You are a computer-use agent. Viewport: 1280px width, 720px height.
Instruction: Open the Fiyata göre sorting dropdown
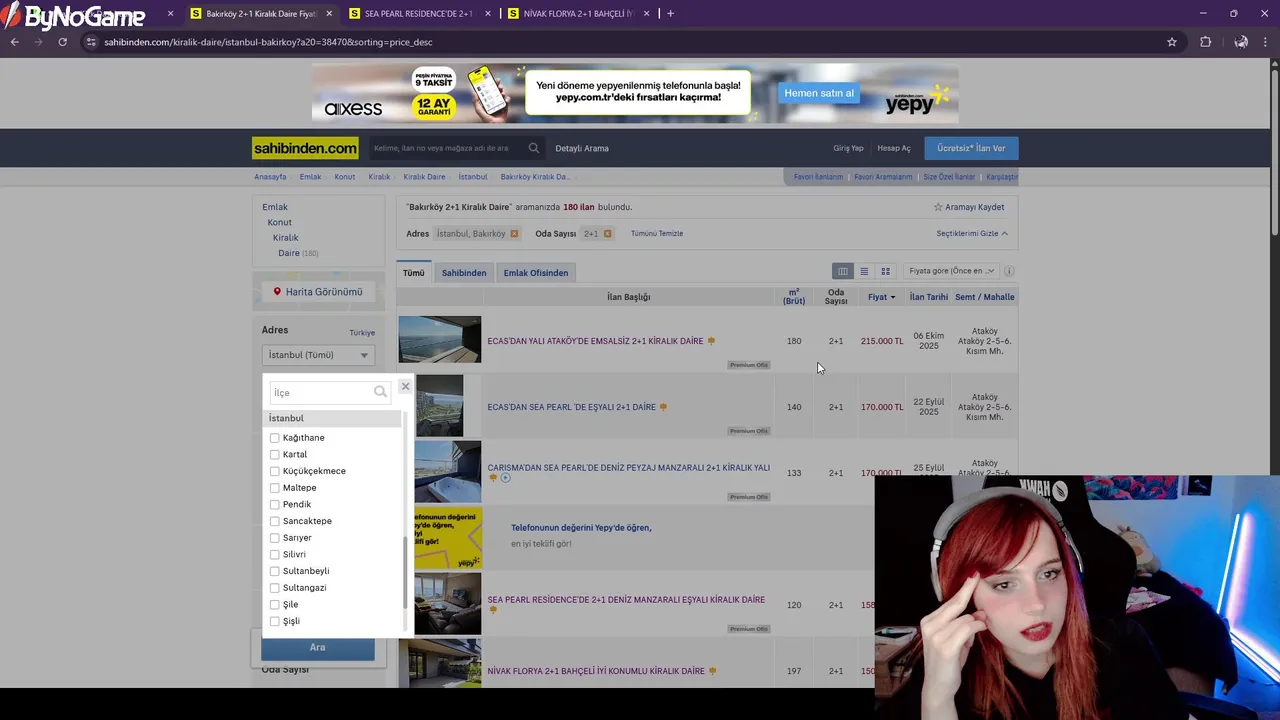[x=950, y=271]
